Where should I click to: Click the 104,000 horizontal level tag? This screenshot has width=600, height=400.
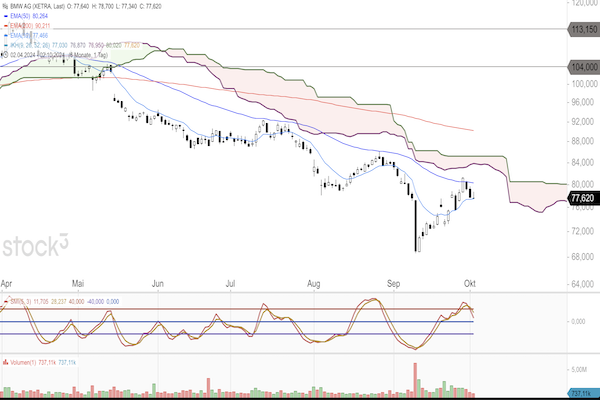(583, 67)
